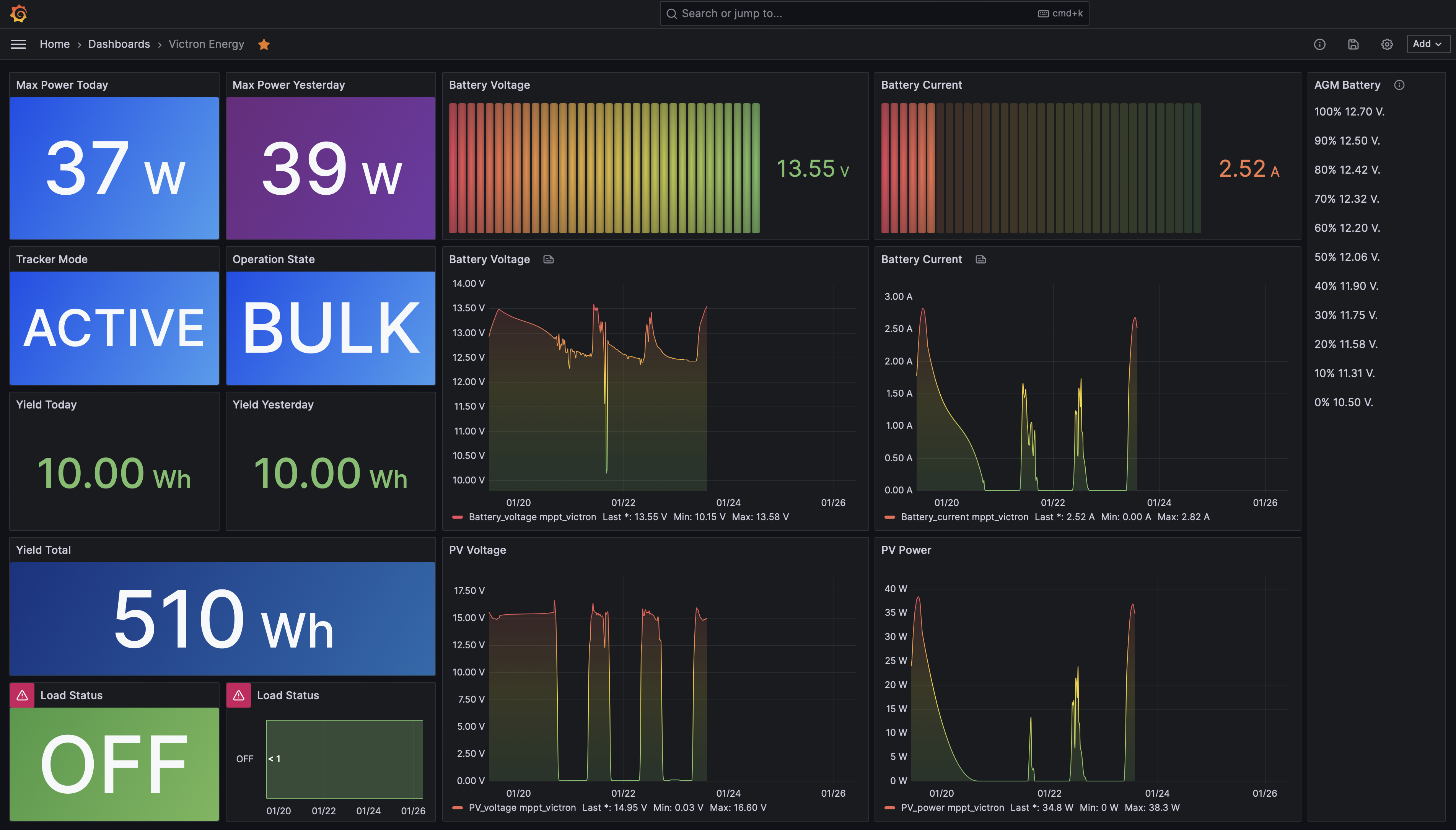Open the Add dropdown menu
The image size is (1456, 830).
coord(1428,44)
